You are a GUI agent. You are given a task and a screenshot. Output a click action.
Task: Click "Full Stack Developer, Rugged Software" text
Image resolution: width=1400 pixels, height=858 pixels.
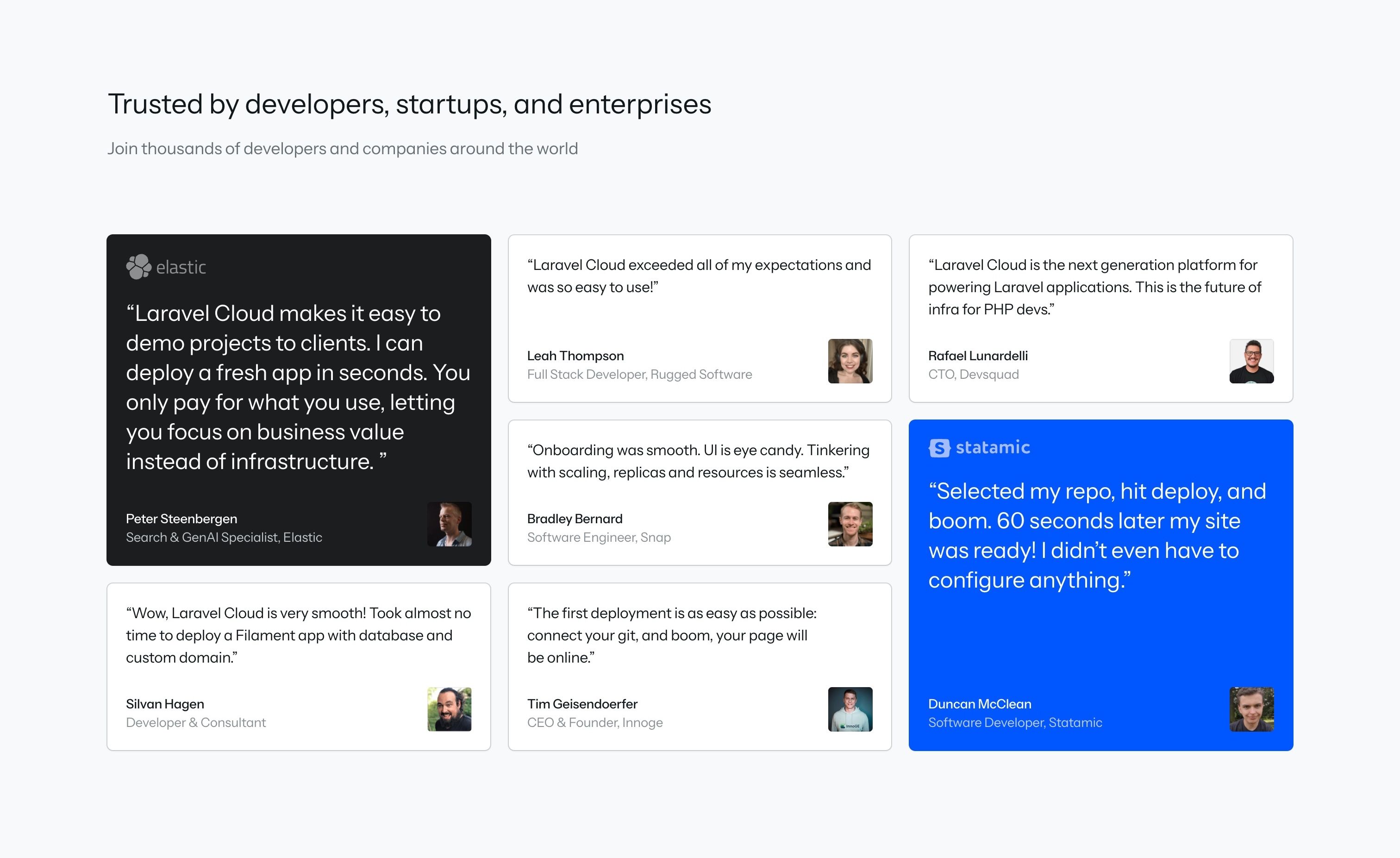639,375
